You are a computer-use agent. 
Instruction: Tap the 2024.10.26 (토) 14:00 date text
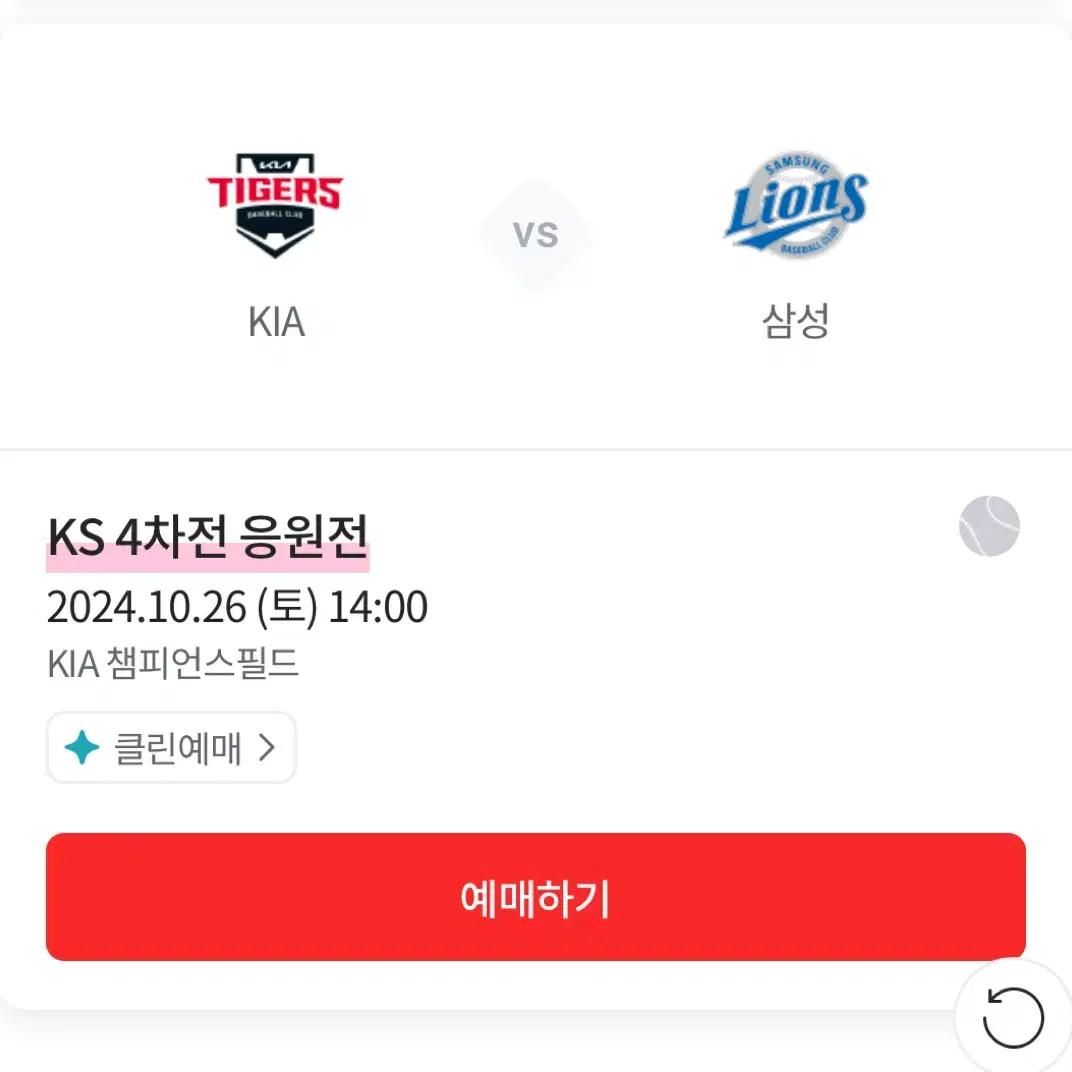(237, 607)
